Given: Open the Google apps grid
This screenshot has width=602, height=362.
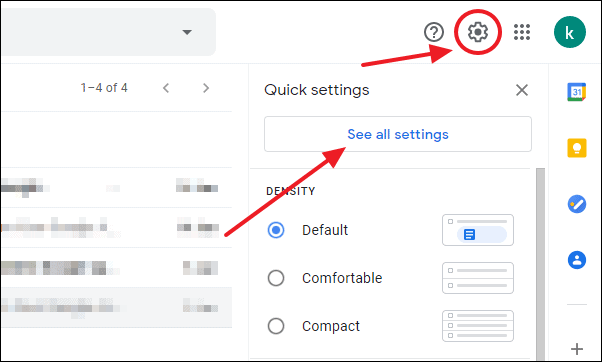Looking at the screenshot, I should point(522,32).
